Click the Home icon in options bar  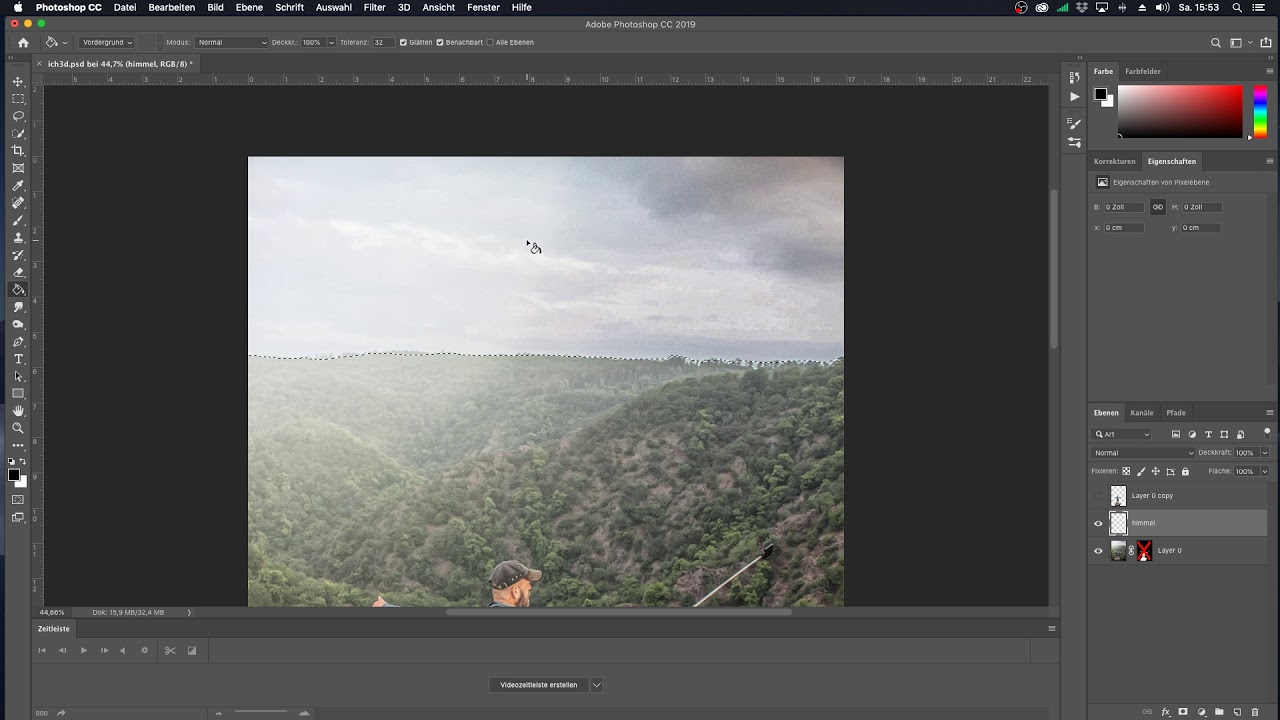coord(23,43)
